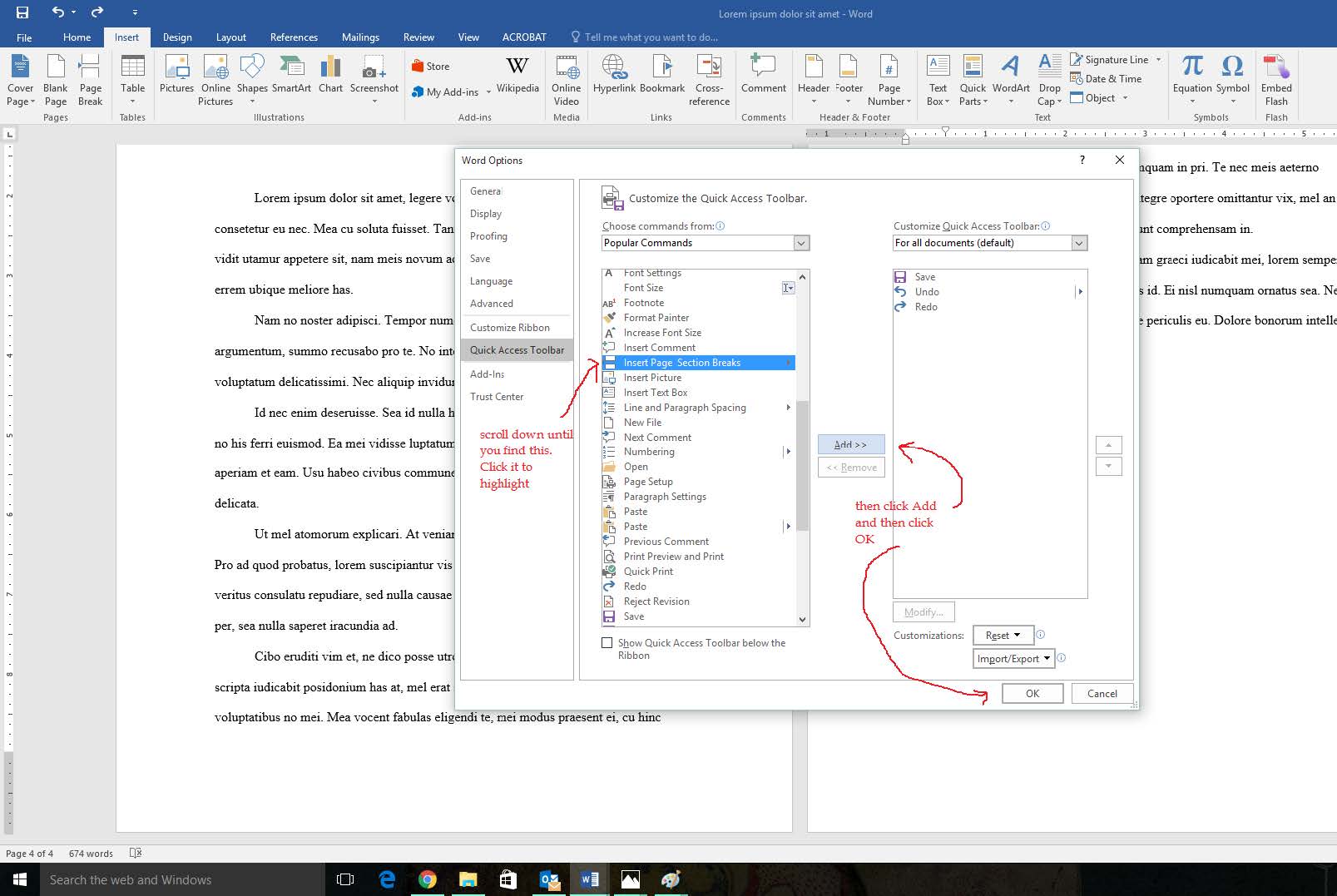Open the Store add-ins
This screenshot has height=896, width=1337.
[x=431, y=67]
